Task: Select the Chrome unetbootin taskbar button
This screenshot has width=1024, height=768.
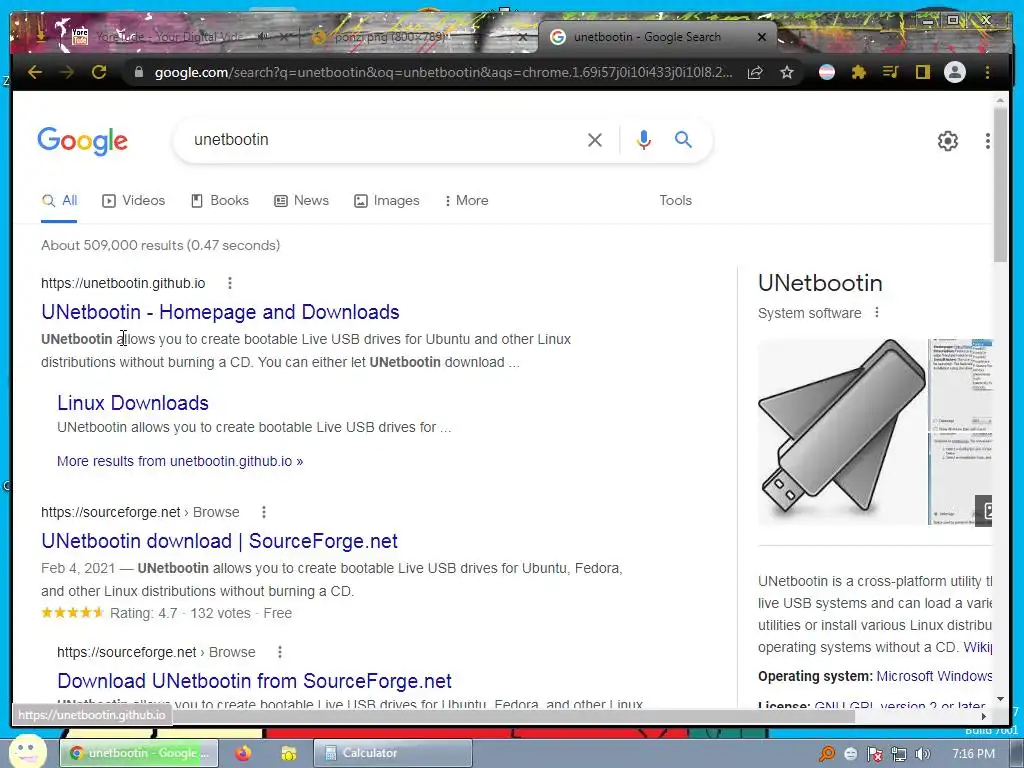Action: click(x=140, y=753)
